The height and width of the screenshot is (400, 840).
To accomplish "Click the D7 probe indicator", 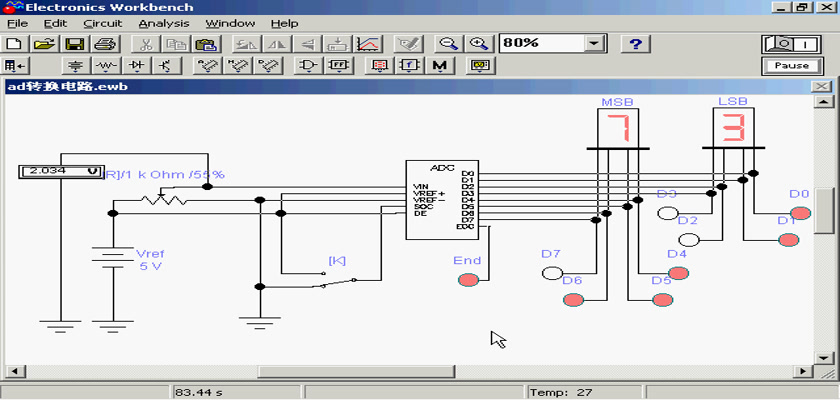I will coord(552,273).
